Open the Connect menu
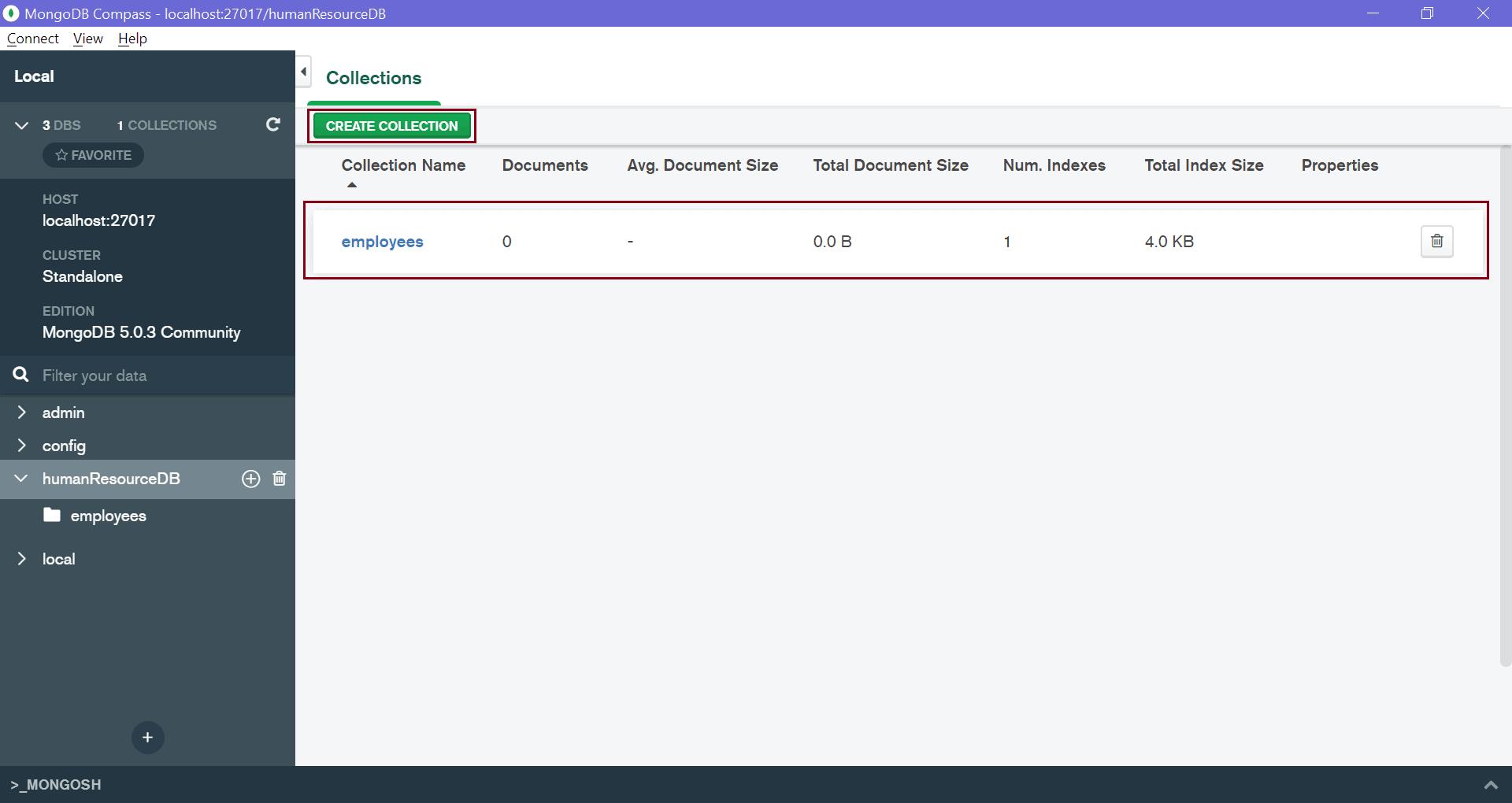 click(32, 39)
